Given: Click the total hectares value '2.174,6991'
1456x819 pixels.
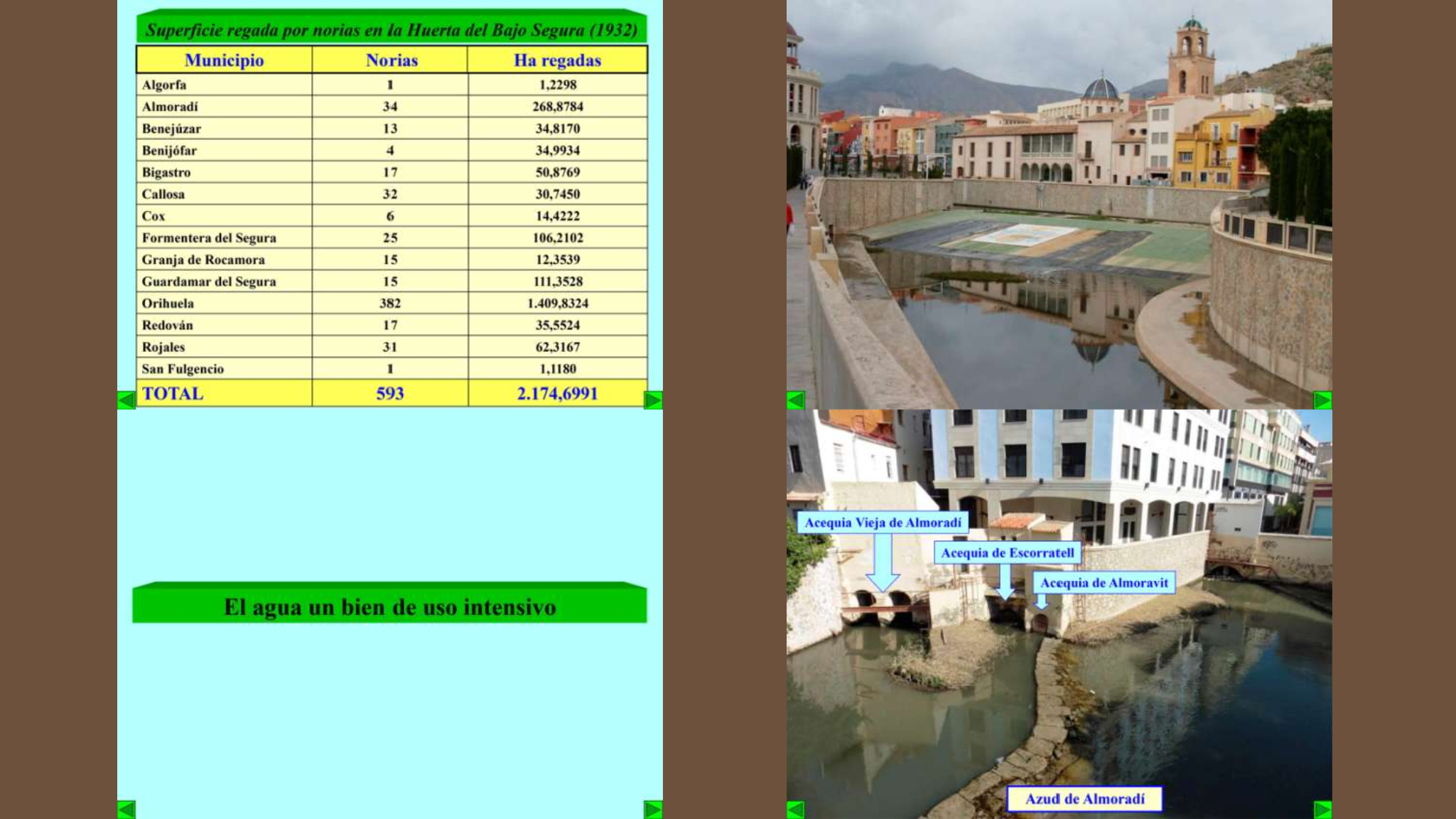Looking at the screenshot, I should coord(558,393).
